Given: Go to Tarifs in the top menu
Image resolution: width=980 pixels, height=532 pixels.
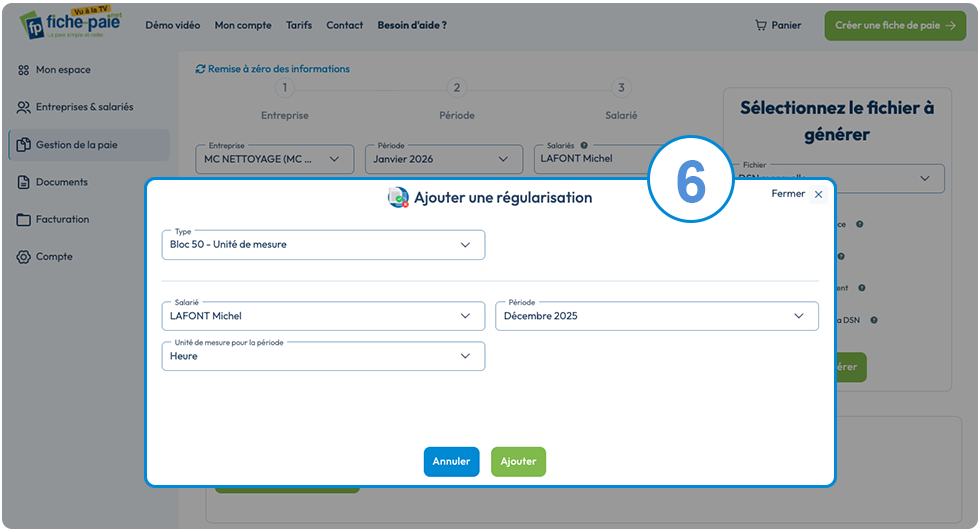Looking at the screenshot, I should pyautogui.click(x=299, y=26).
